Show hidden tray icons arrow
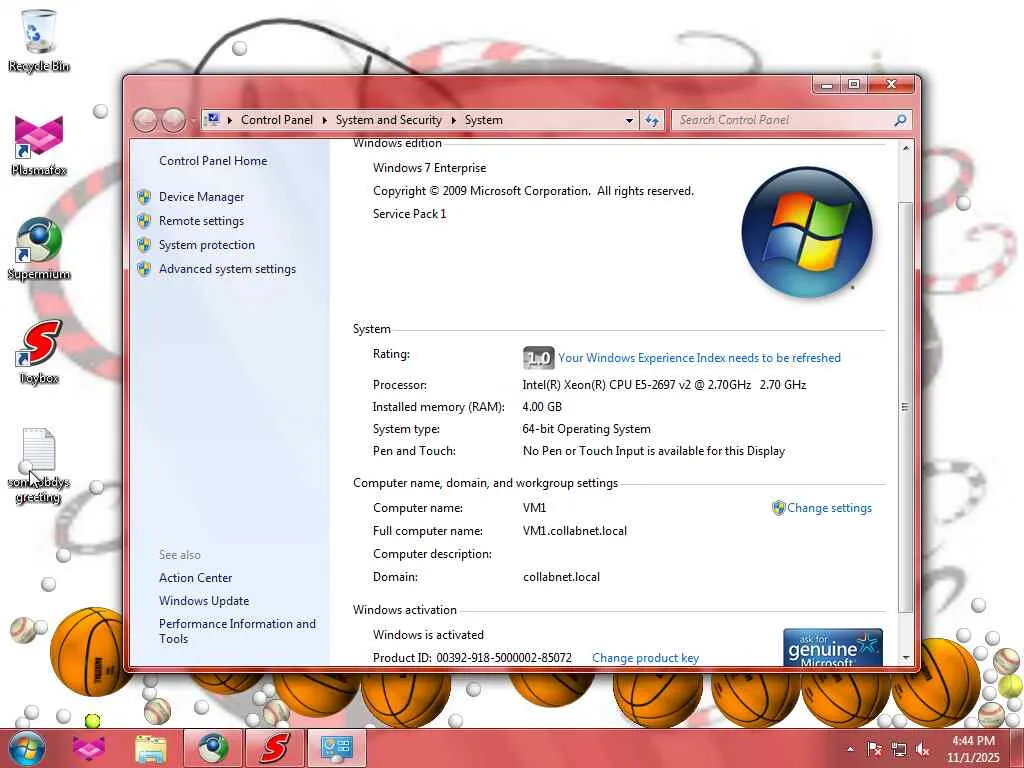Image resolution: width=1024 pixels, height=768 pixels. point(850,749)
